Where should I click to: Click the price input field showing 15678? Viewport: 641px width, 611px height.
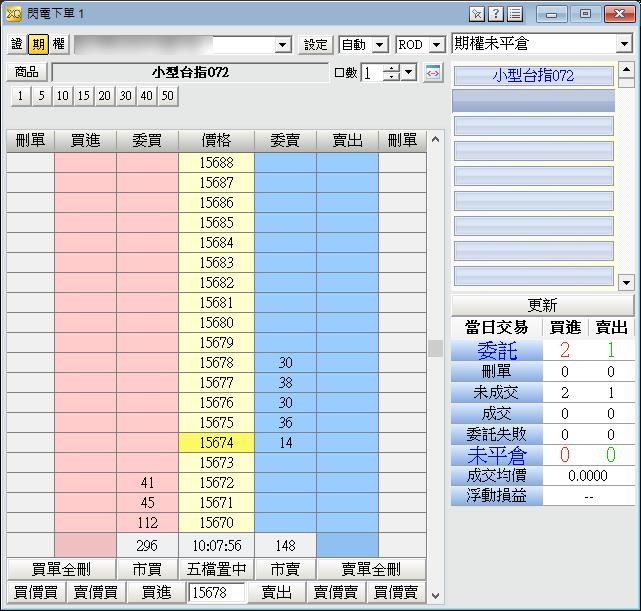point(216,593)
